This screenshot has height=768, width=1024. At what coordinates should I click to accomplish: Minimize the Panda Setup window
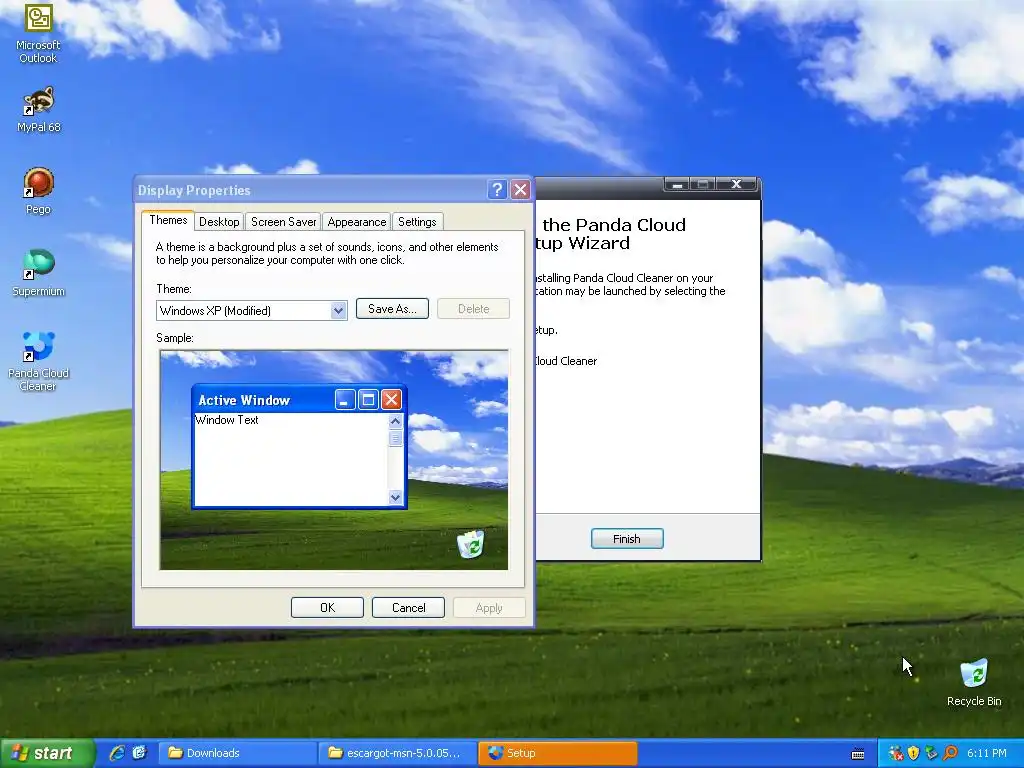pyautogui.click(x=677, y=185)
